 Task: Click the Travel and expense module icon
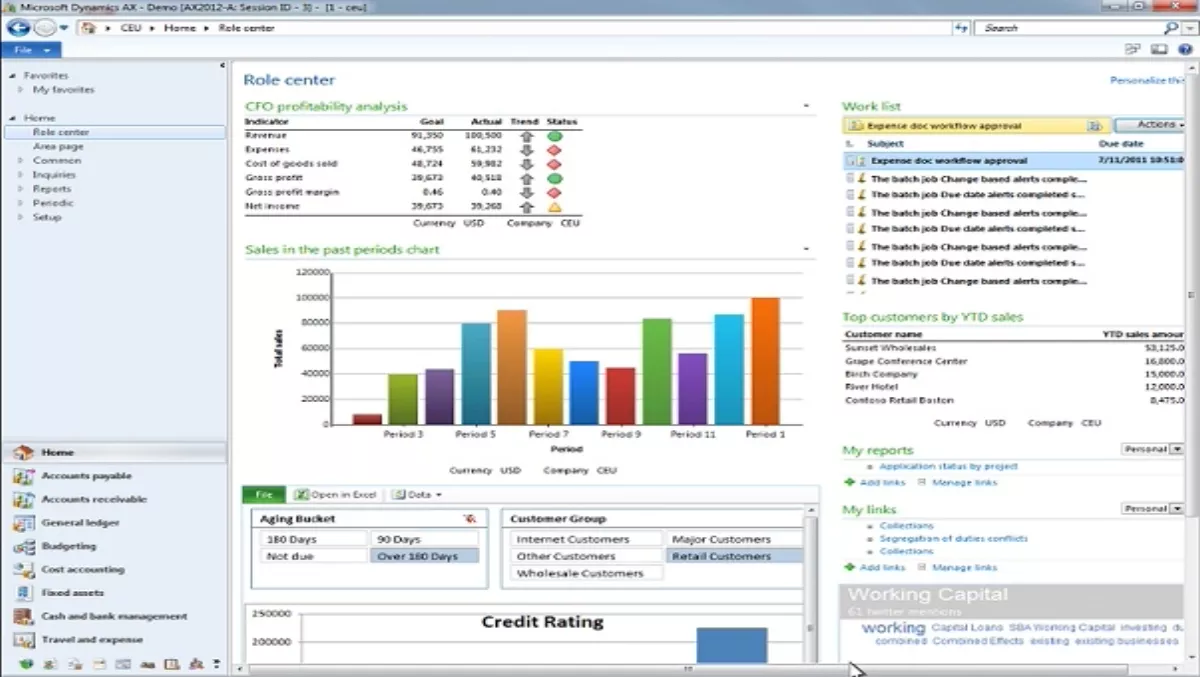(24, 639)
